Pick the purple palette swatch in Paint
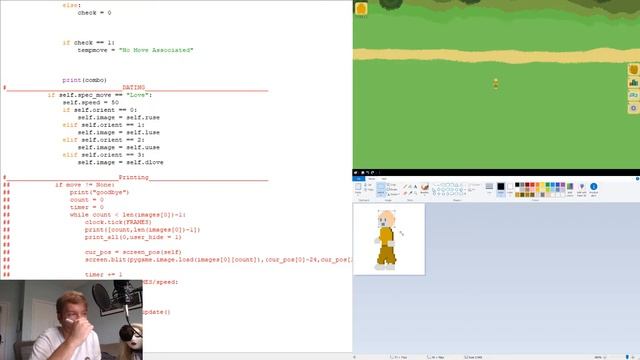The width and height of the screenshot is (640, 360). pyautogui.click(x=563, y=185)
